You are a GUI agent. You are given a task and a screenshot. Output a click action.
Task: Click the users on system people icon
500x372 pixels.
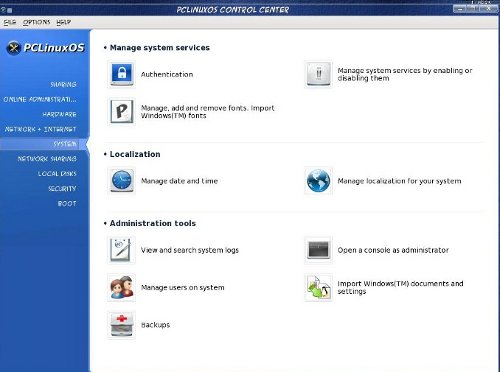coord(122,287)
